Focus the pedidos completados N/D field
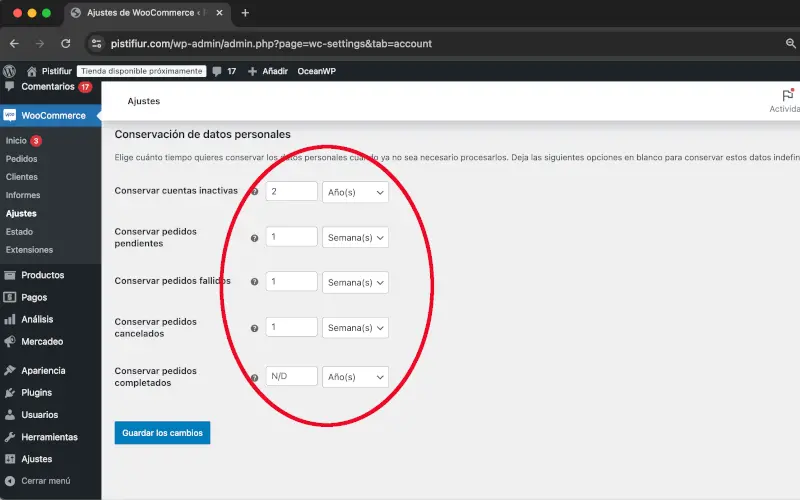 point(291,376)
